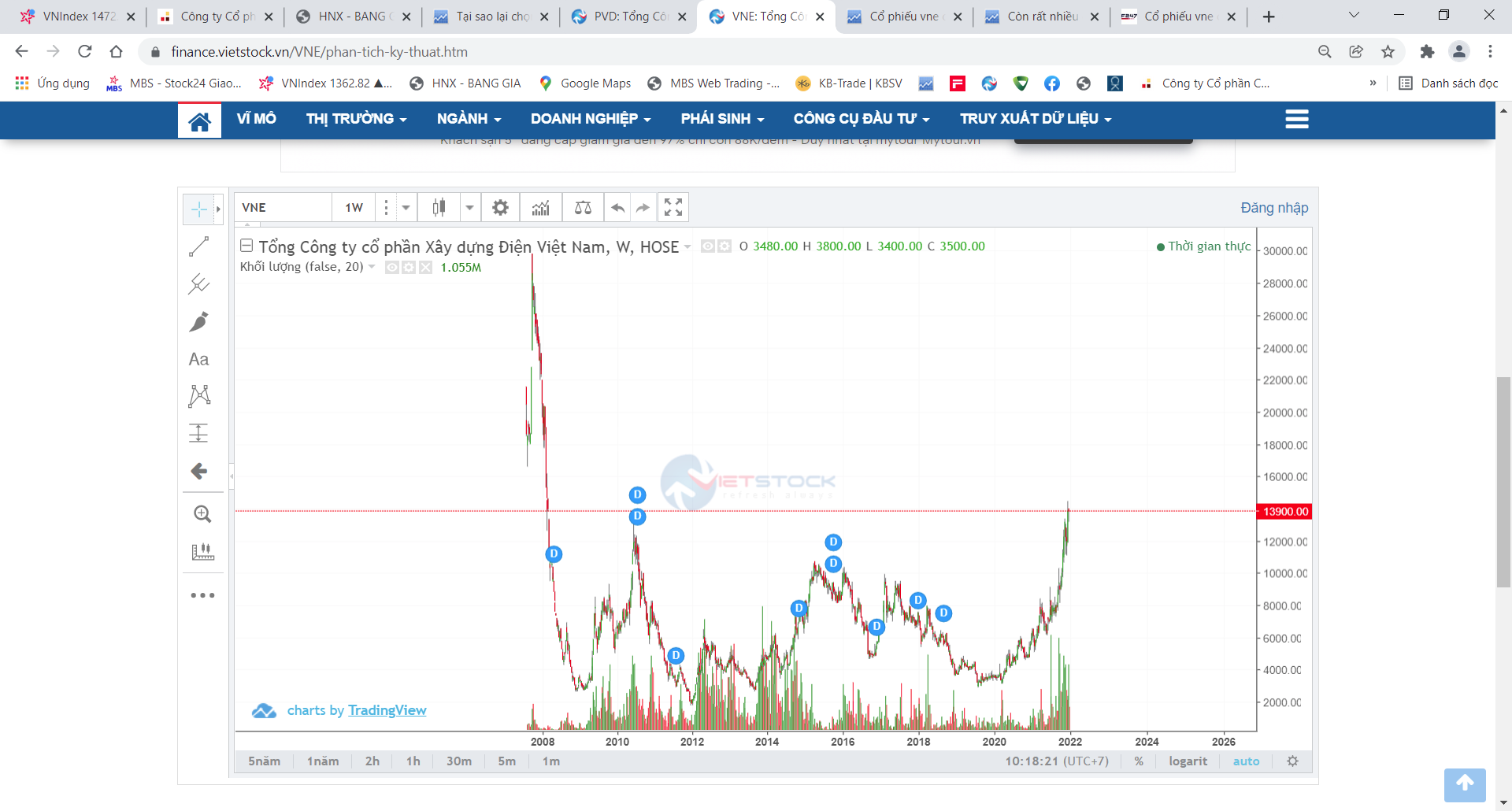Screen dimensions: 1512x811
Task: Set chart range to 30m
Action: 459,761
